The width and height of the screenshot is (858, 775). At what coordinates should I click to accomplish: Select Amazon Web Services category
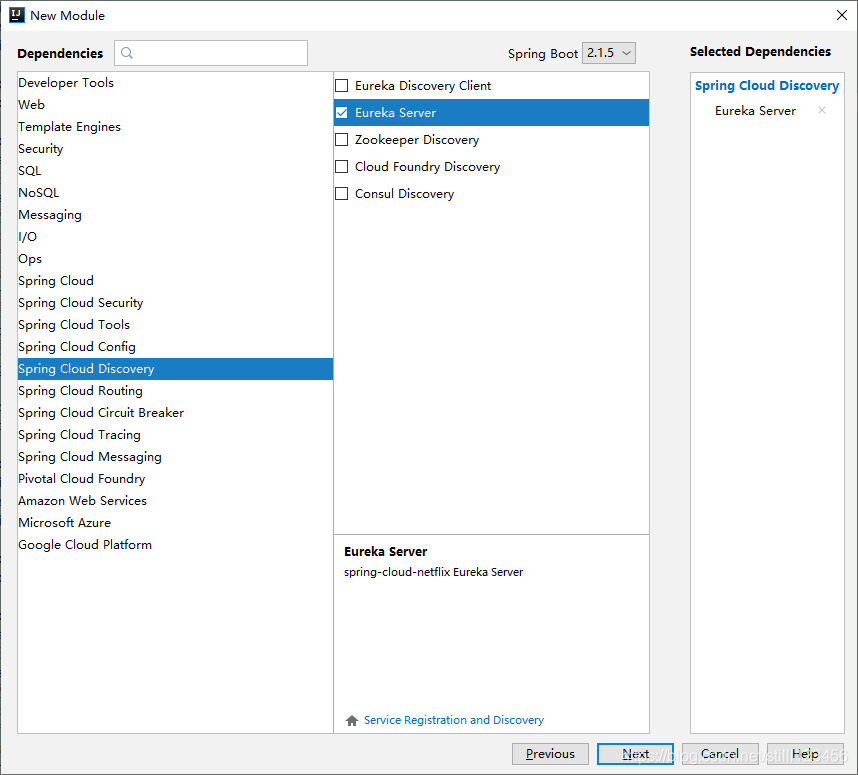point(175,501)
